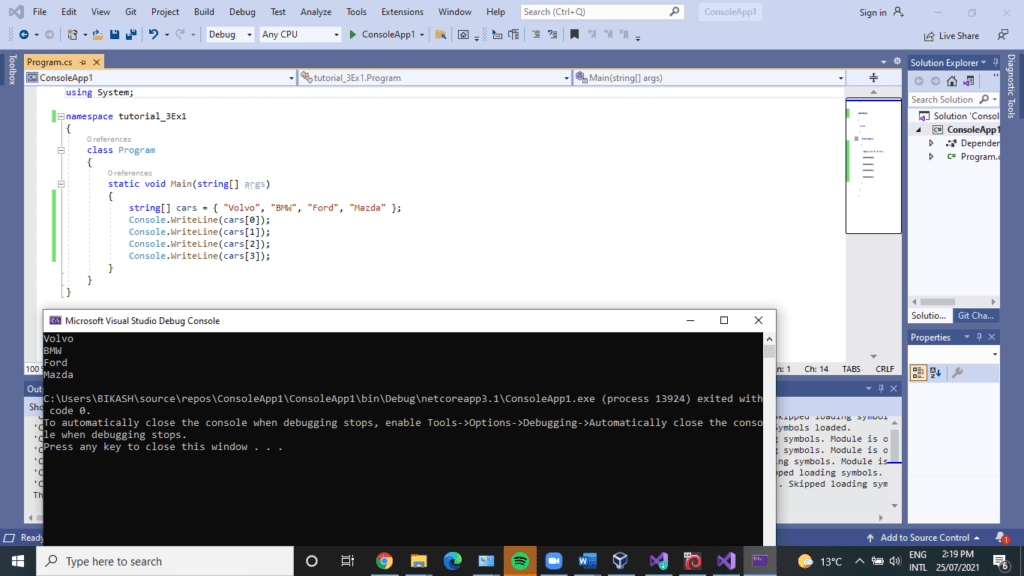
Task: Click the code minimap scrollbar preview
Action: pyautogui.click(x=873, y=165)
